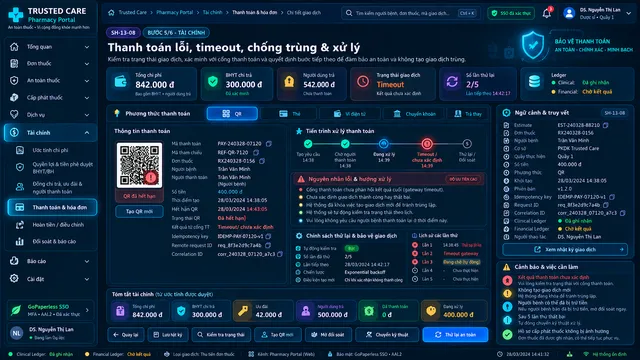Click the Trusted Care cross logo
The image size is (640, 360).
(16, 15)
